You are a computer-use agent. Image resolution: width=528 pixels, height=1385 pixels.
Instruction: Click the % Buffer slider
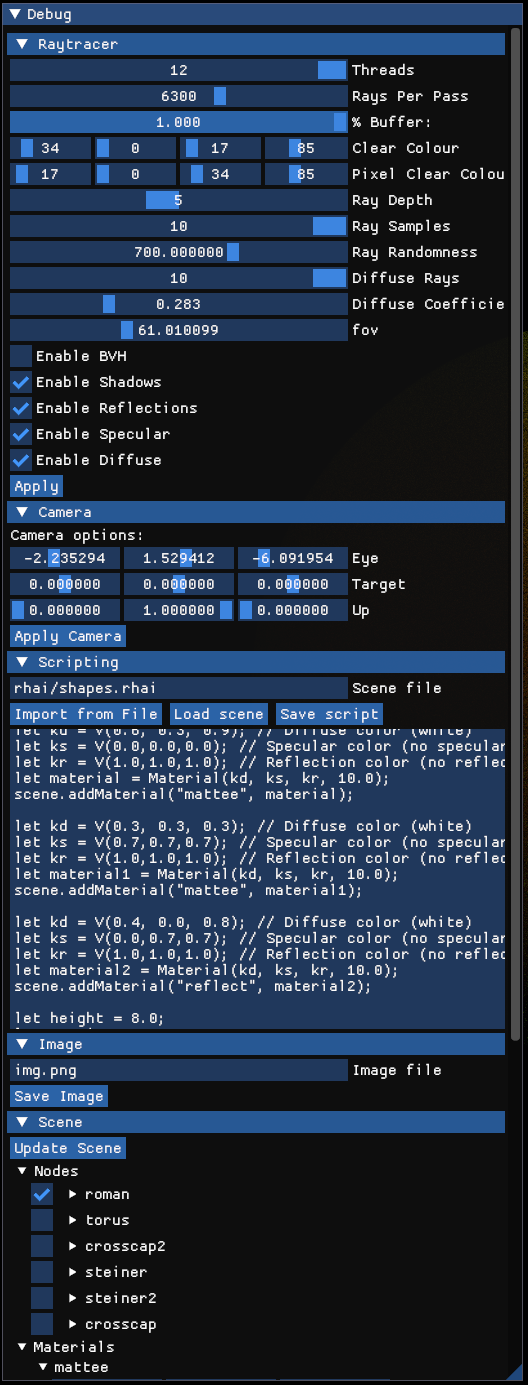(x=178, y=122)
